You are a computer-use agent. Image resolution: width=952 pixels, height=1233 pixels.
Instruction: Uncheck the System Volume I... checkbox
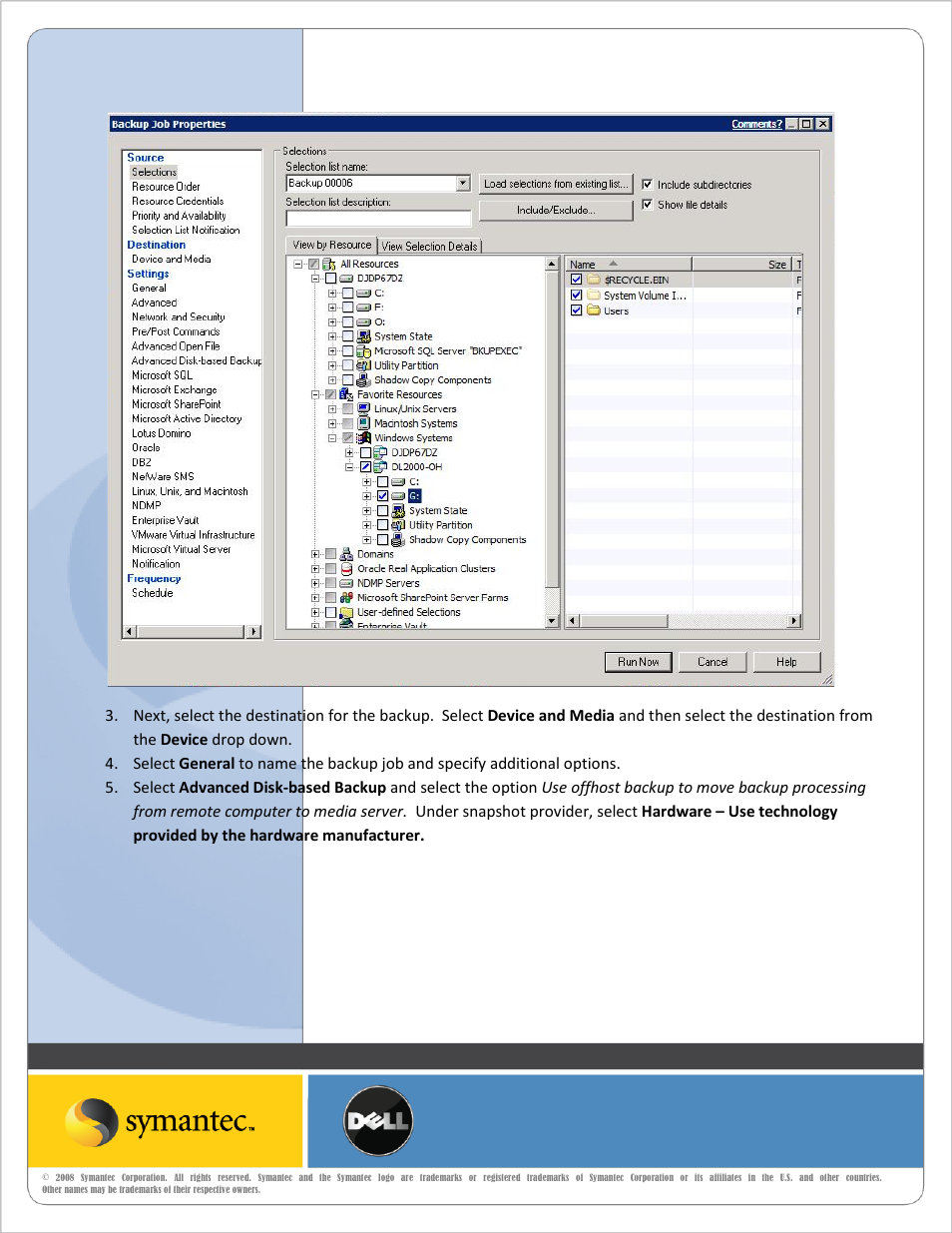coord(576,296)
